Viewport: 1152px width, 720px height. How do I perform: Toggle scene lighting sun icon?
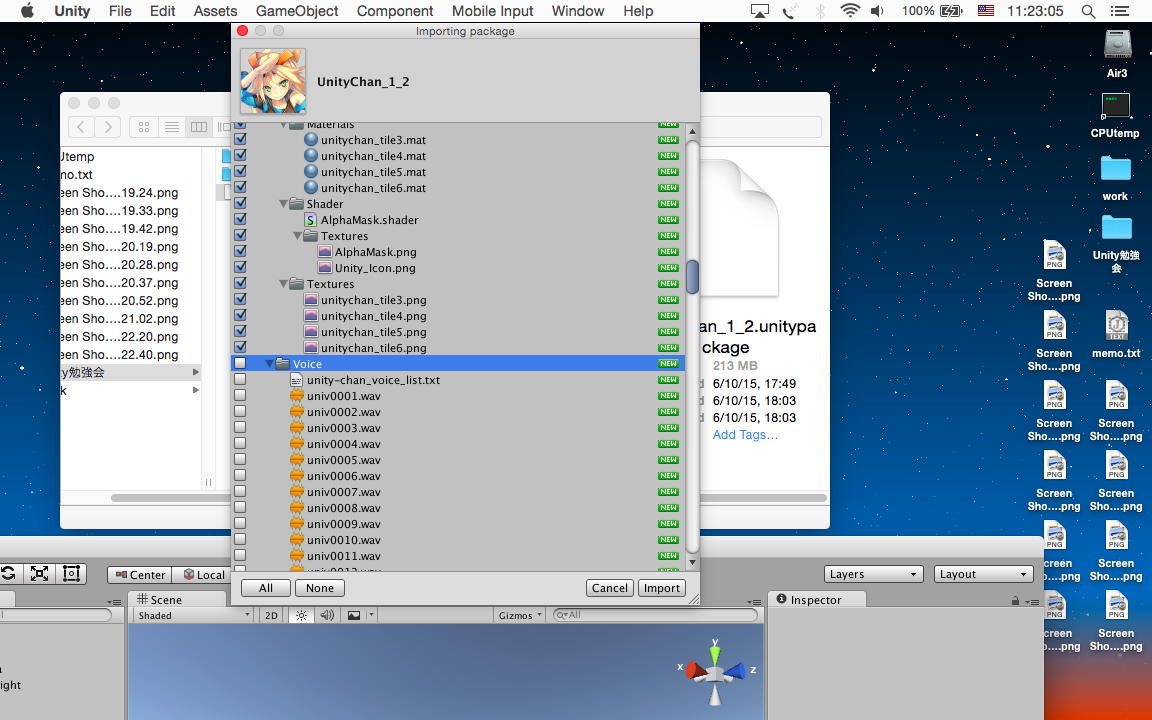301,615
